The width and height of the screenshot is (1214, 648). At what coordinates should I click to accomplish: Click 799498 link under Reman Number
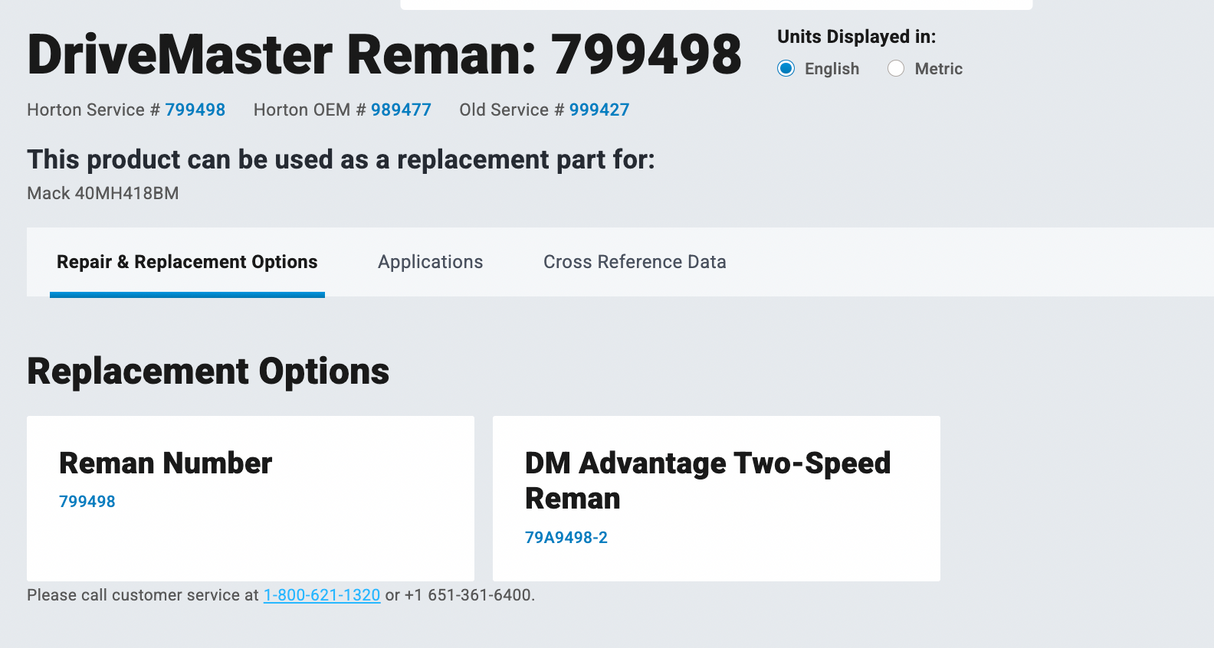pos(87,501)
